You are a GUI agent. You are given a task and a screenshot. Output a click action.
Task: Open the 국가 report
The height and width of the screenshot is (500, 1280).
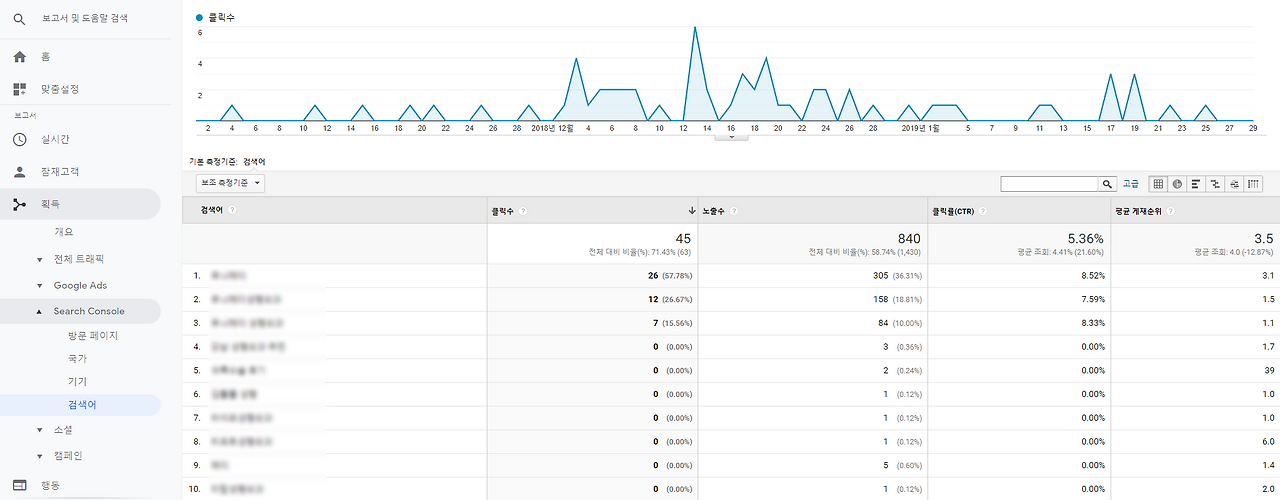tap(77, 358)
